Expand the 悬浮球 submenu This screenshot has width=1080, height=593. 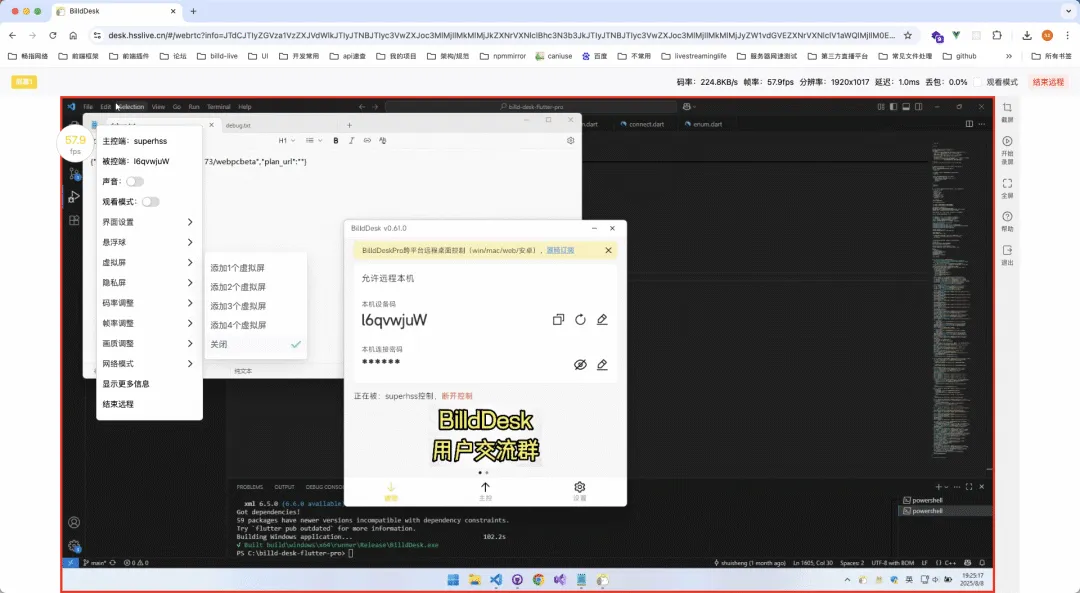(x=149, y=242)
